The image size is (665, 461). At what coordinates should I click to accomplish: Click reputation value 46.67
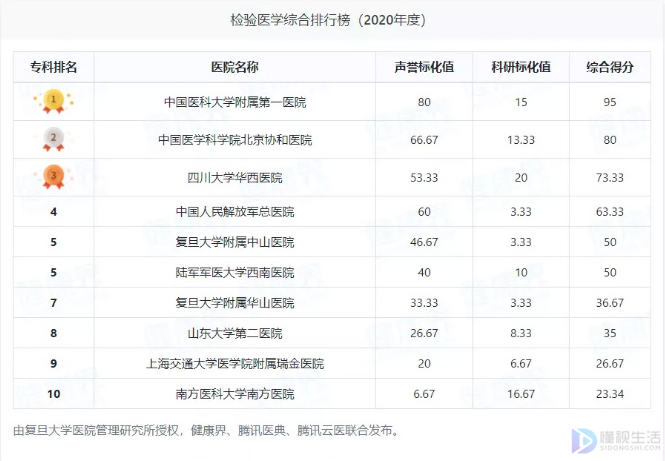tap(424, 242)
